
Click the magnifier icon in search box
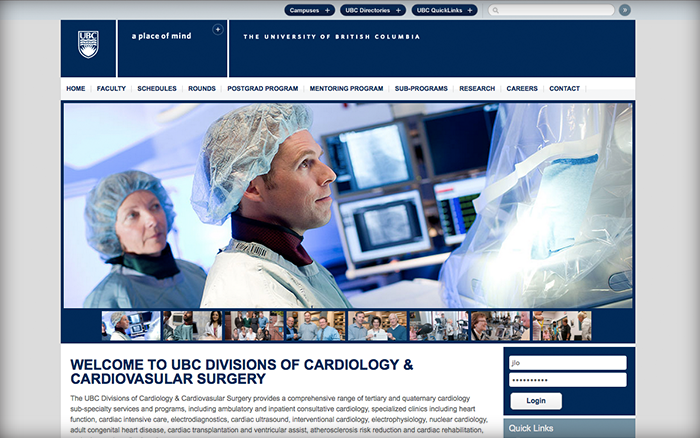[x=496, y=10]
